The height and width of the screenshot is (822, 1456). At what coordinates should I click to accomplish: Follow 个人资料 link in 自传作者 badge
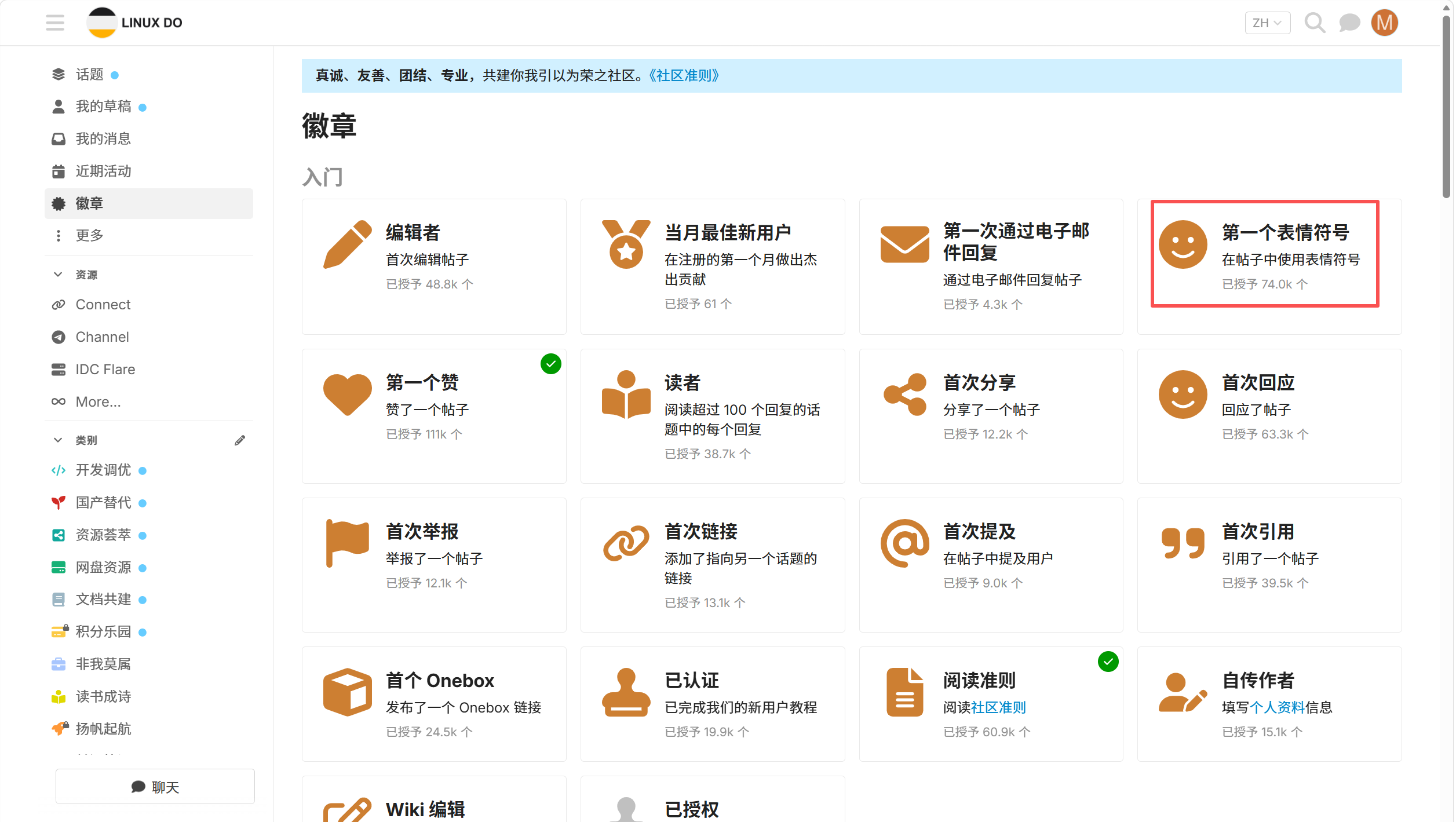1277,707
